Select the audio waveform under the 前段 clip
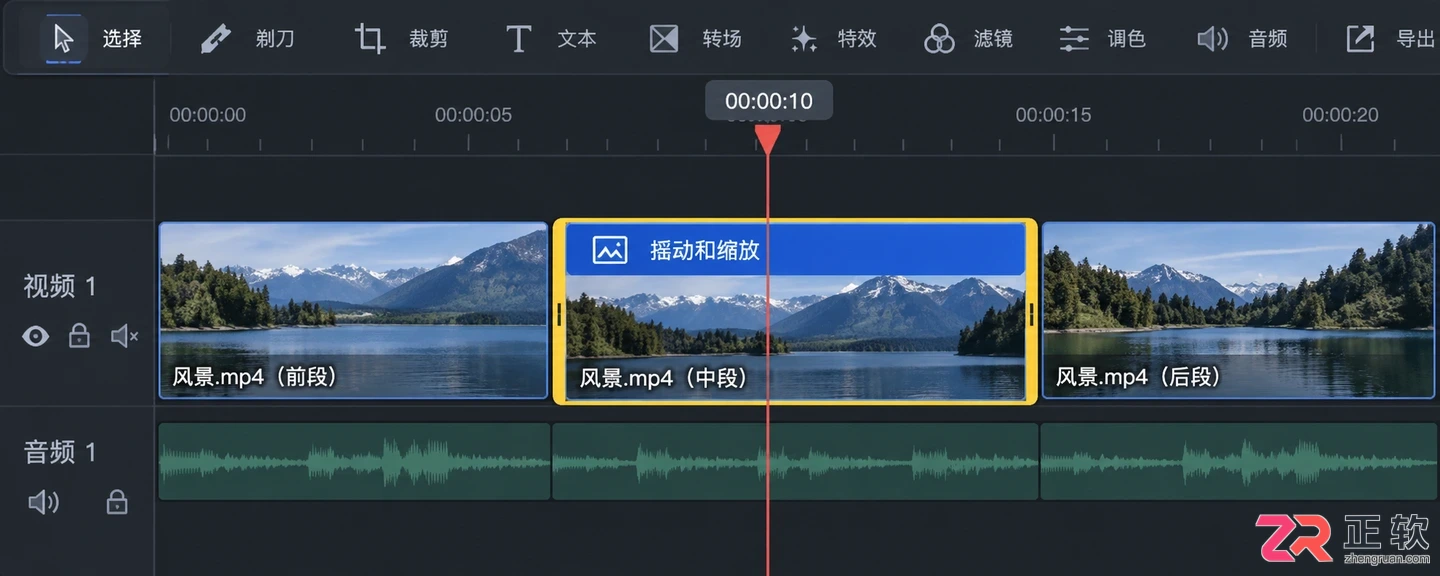 (354, 461)
